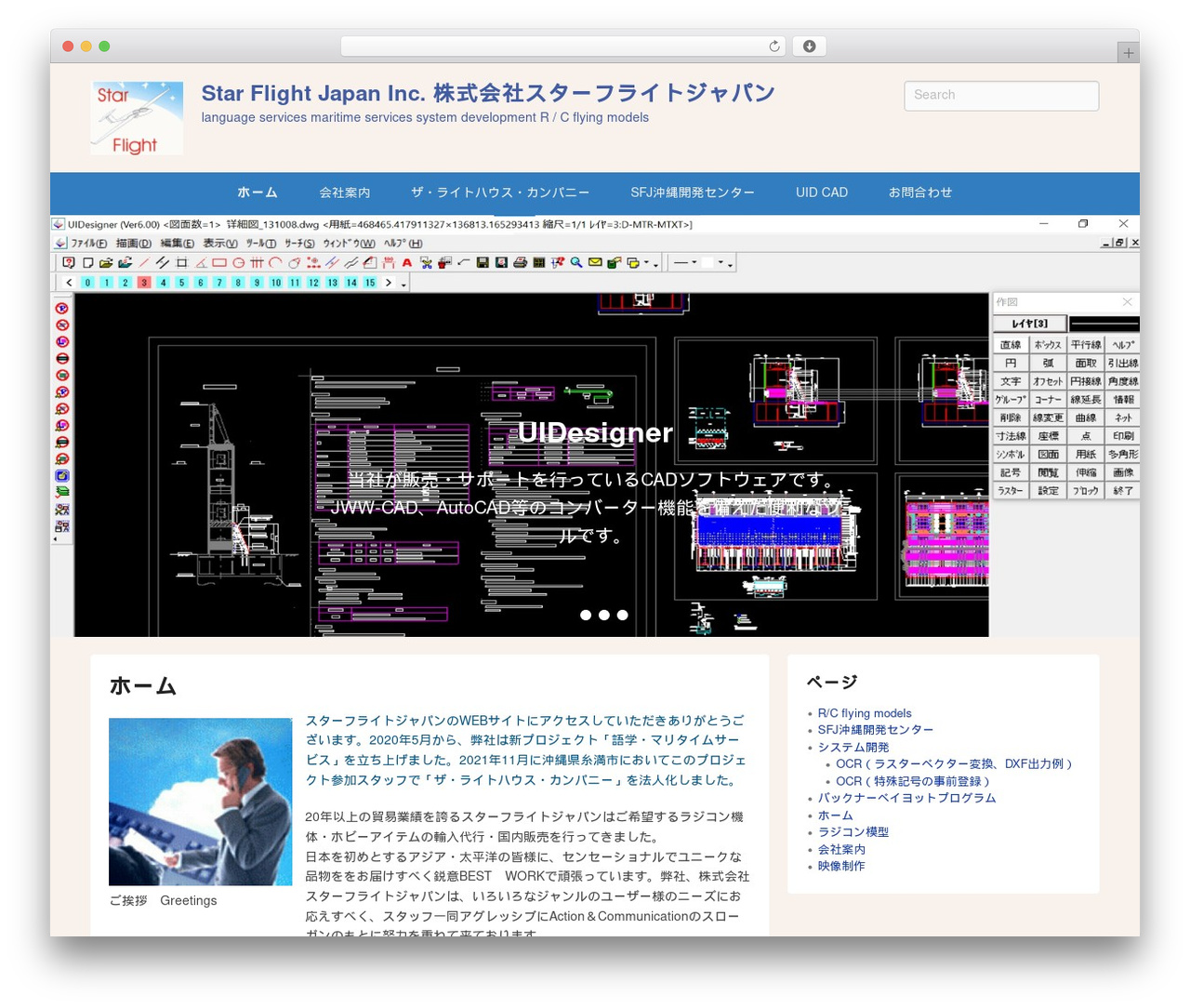
Task: Select layer 7 in the UIDesigner layer bar
Action: click(x=219, y=283)
